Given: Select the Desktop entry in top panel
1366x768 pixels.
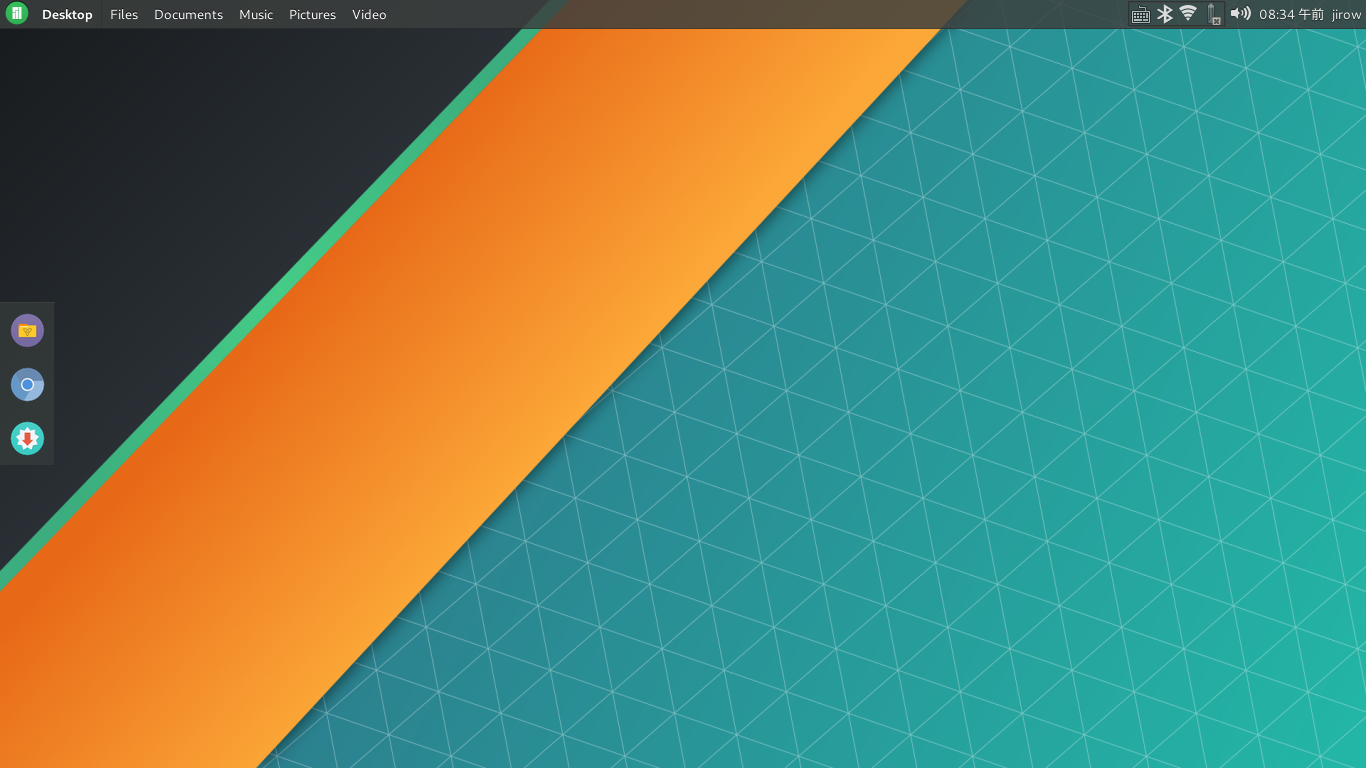Looking at the screenshot, I should click(67, 15).
